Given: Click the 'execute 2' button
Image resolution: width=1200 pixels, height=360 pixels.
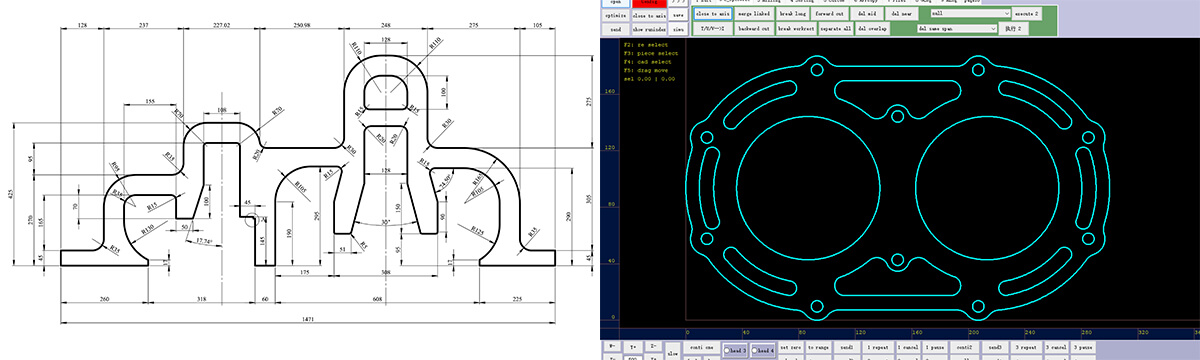Looking at the screenshot, I should (x=1027, y=14).
